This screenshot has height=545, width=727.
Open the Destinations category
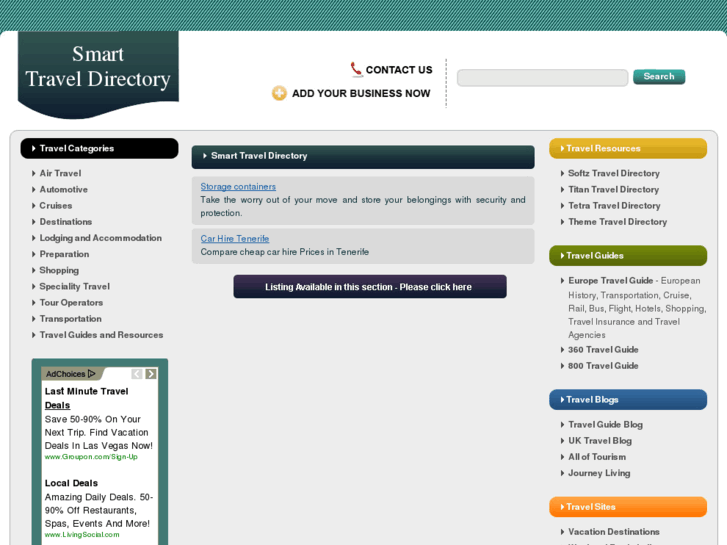coord(66,222)
